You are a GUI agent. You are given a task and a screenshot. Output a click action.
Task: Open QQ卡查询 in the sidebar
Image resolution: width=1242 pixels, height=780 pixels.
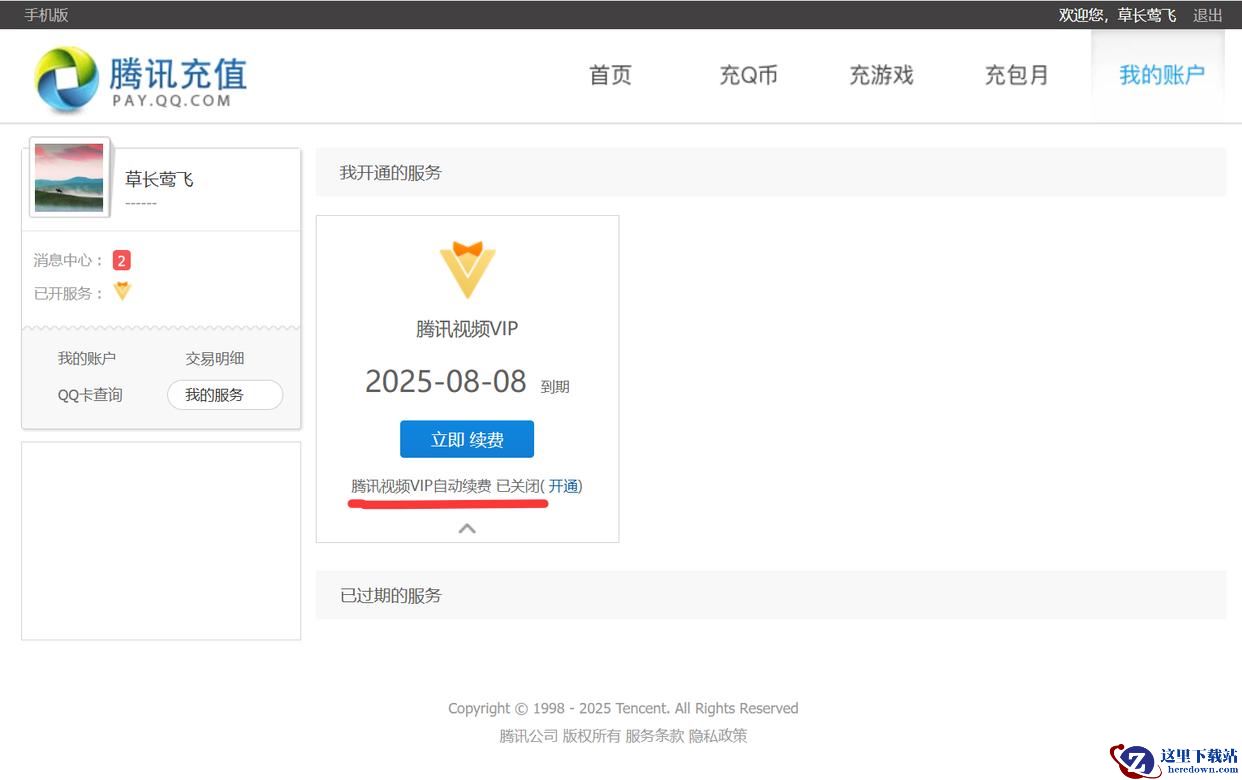[90, 395]
